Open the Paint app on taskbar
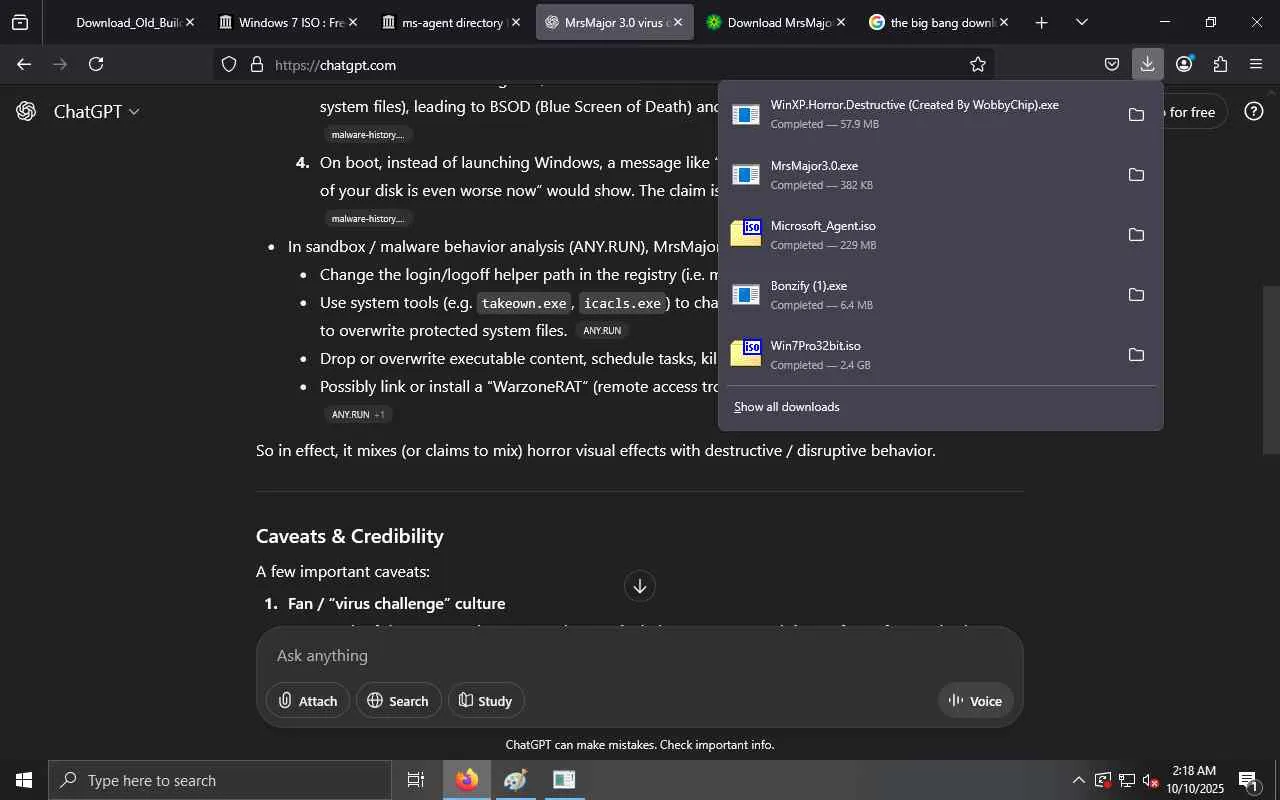This screenshot has height=800, width=1280. 516,780
